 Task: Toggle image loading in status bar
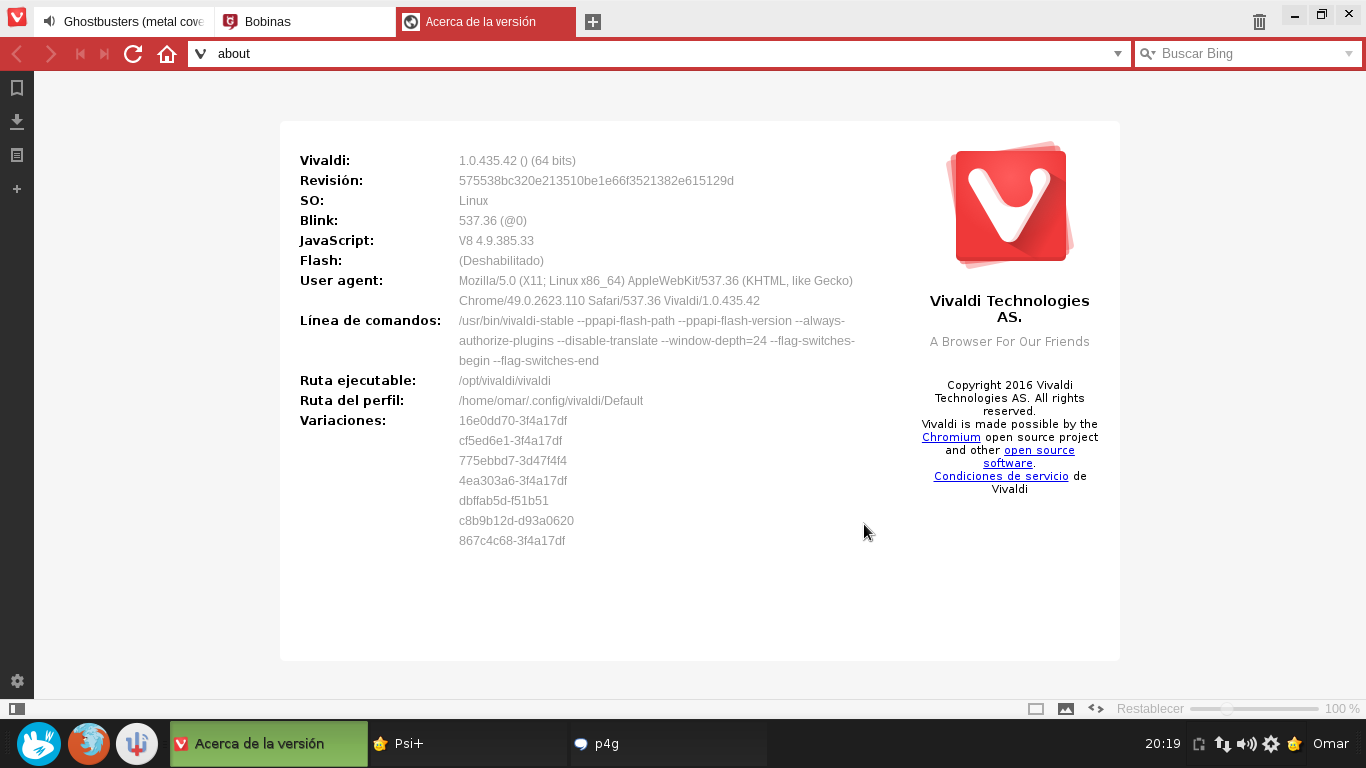(x=1066, y=709)
